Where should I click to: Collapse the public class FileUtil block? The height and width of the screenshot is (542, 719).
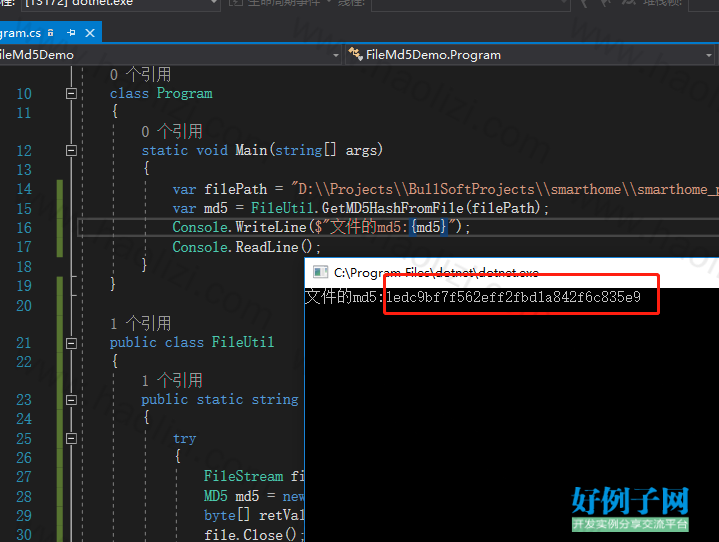pos(71,343)
